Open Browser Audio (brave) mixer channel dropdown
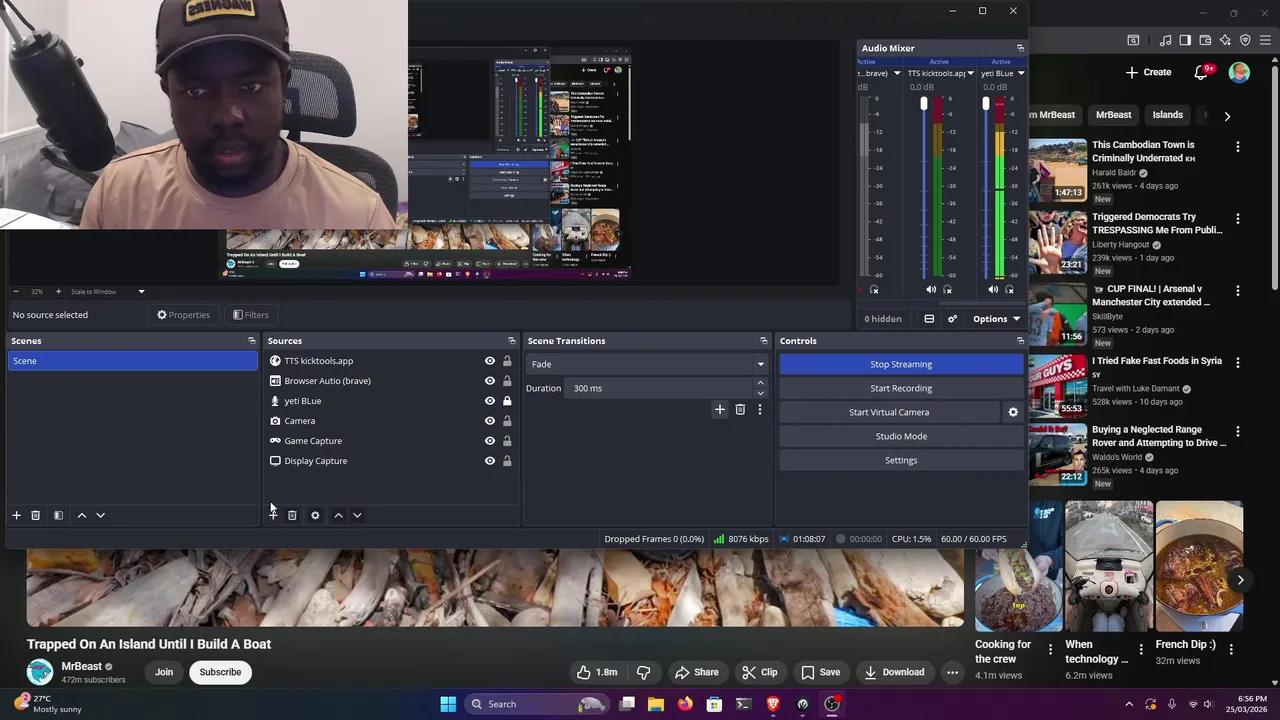The image size is (1280, 720). [x=896, y=73]
